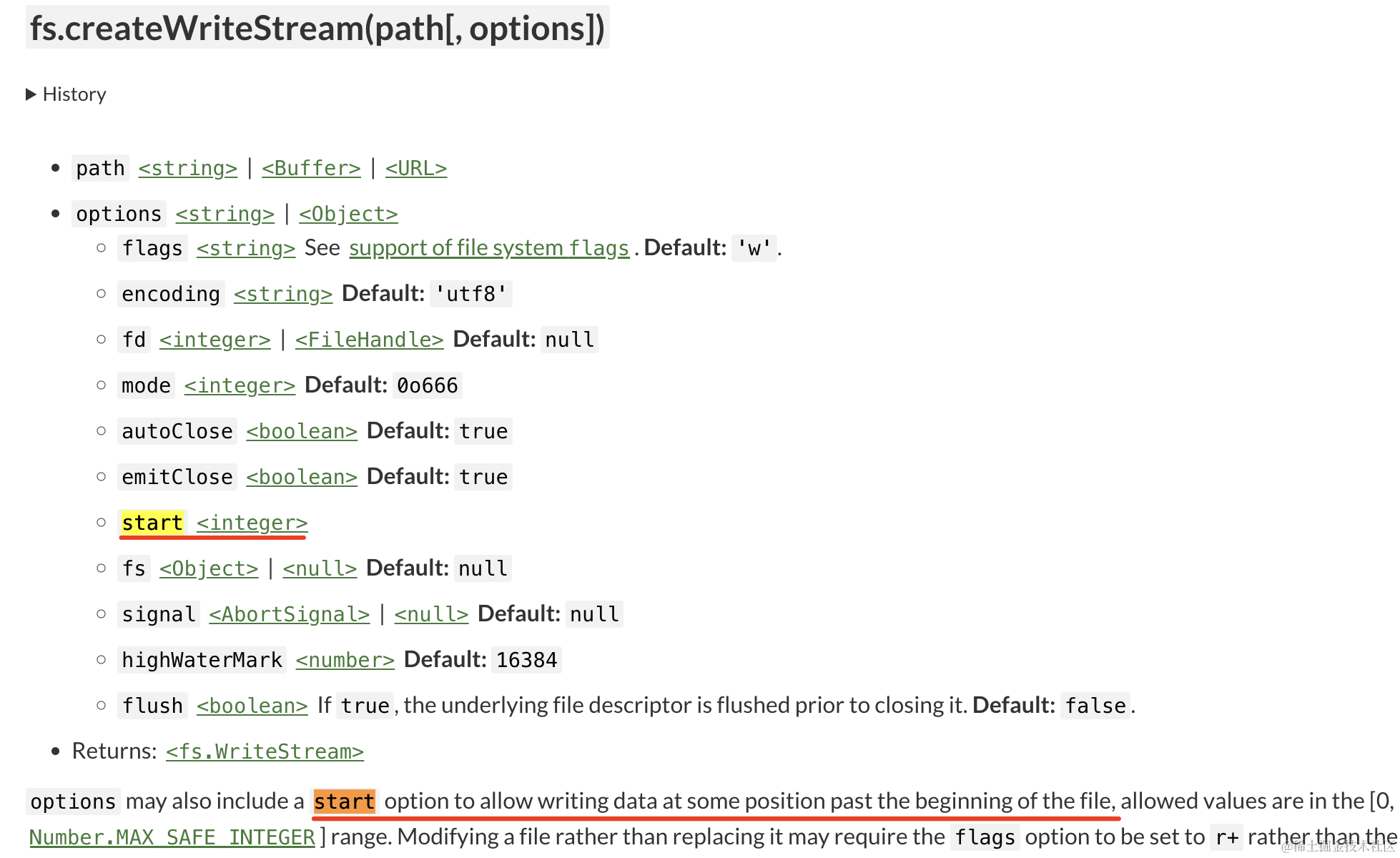The image size is (1400, 858).
Task: Click null type link next to signal
Action: point(431,614)
